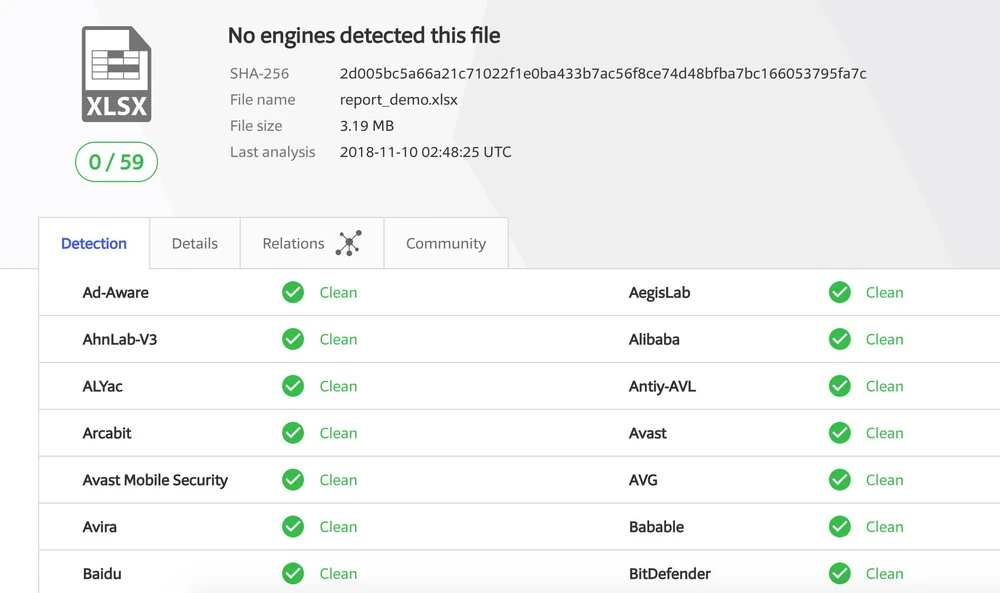The height and width of the screenshot is (593, 1000).
Task: Click the Relations graph network icon
Action: 348,243
